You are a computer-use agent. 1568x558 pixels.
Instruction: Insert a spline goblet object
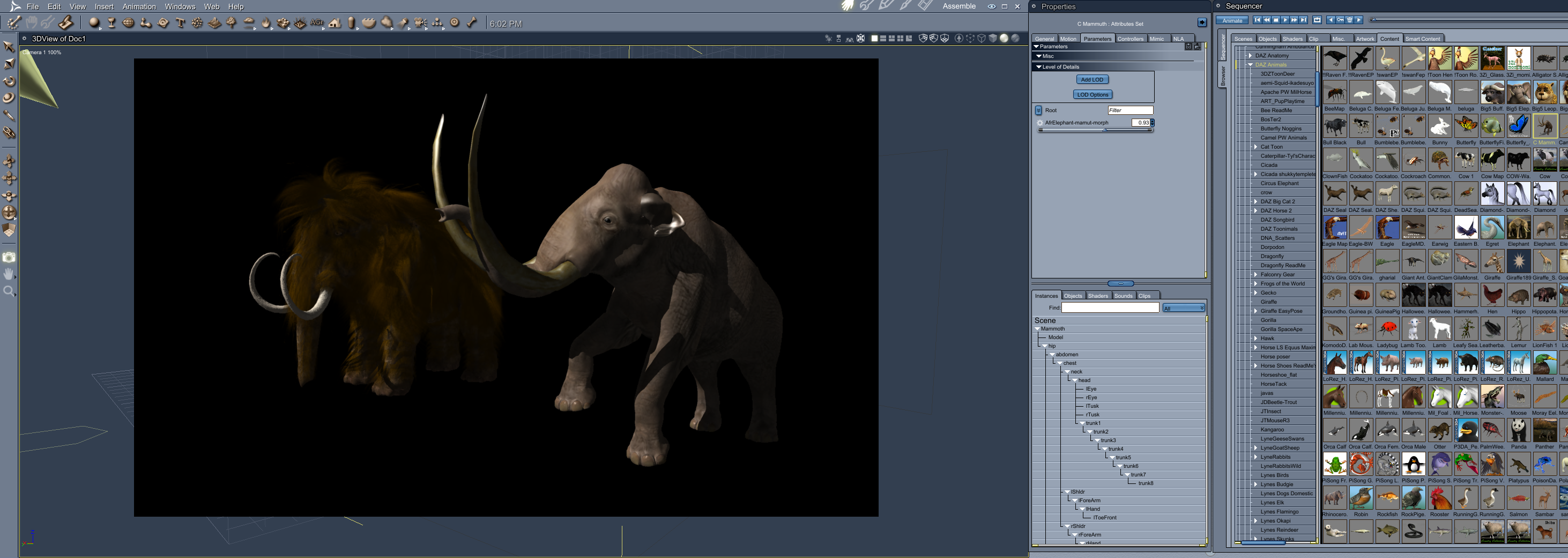[x=112, y=23]
